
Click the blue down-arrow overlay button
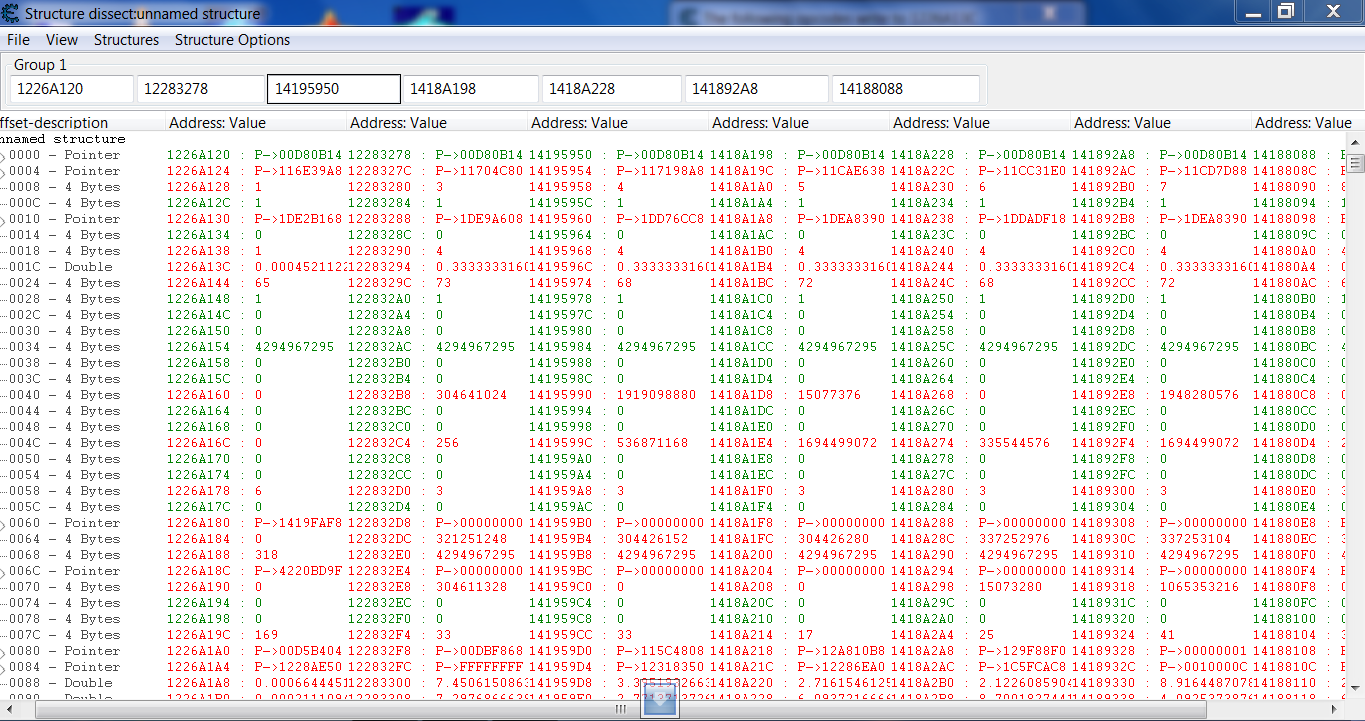click(x=659, y=702)
